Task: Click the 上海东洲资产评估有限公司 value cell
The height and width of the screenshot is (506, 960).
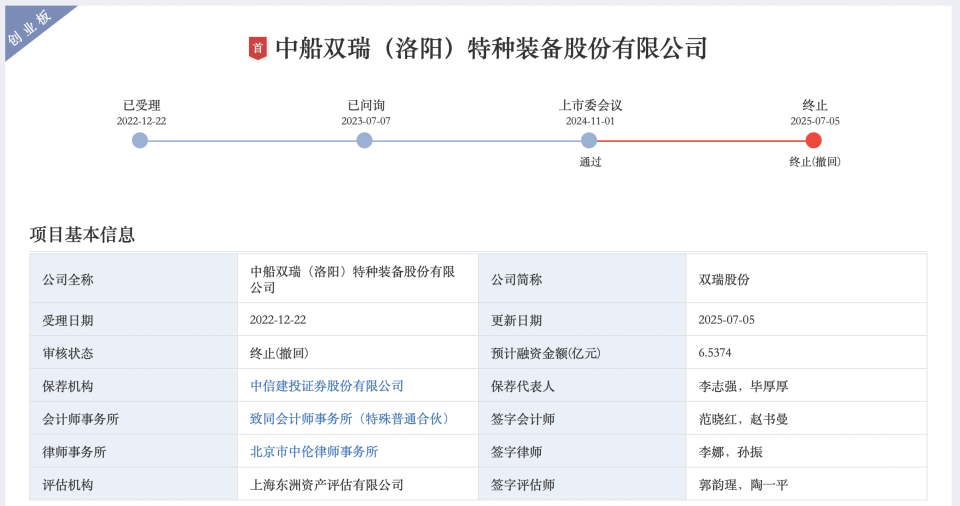Action: [x=358, y=485]
